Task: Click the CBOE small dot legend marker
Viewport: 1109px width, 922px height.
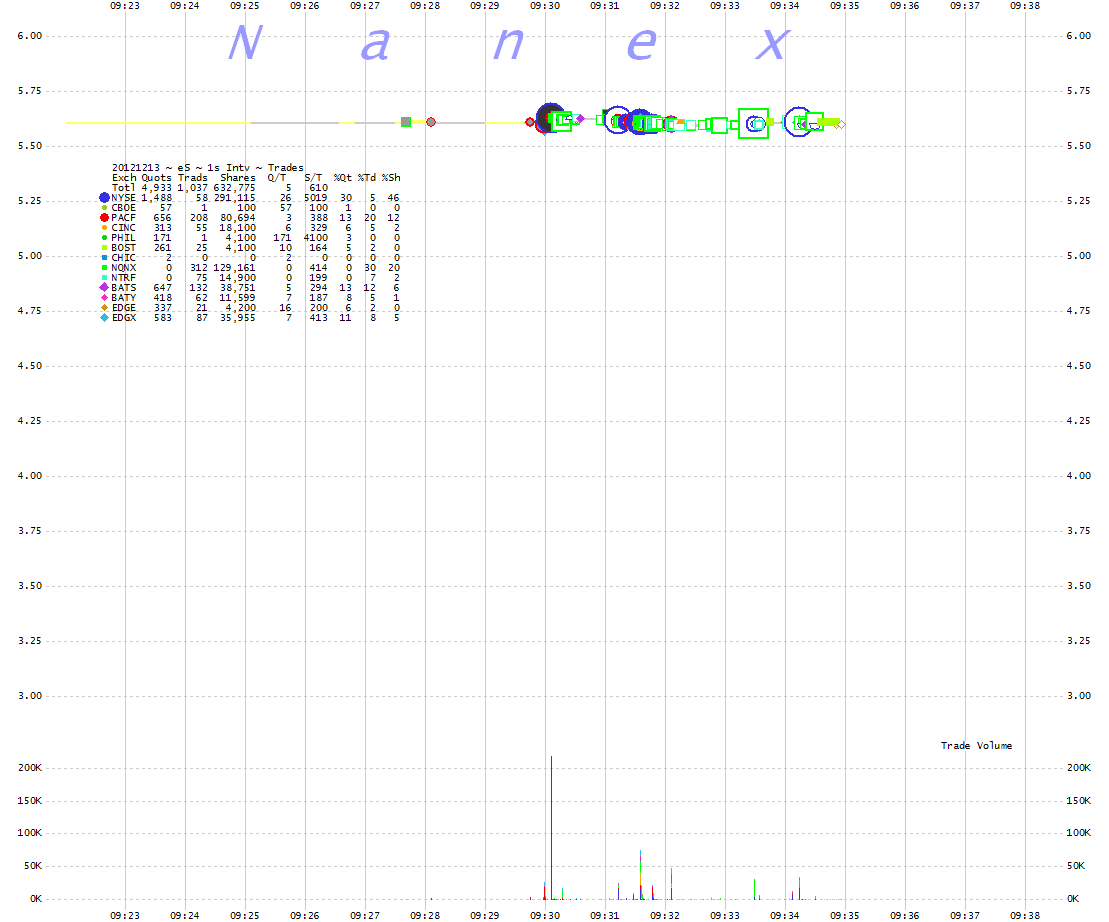Action: pyautogui.click(x=104, y=208)
